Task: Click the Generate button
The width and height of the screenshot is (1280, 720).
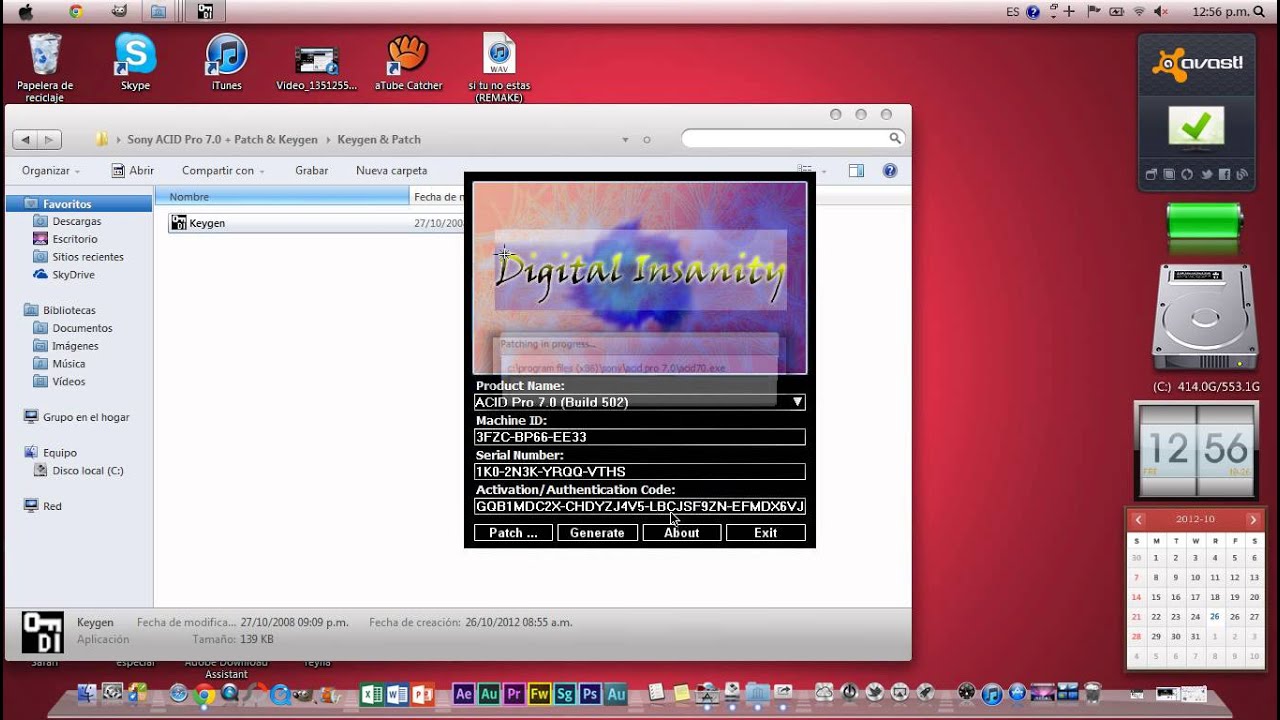Action: (597, 533)
